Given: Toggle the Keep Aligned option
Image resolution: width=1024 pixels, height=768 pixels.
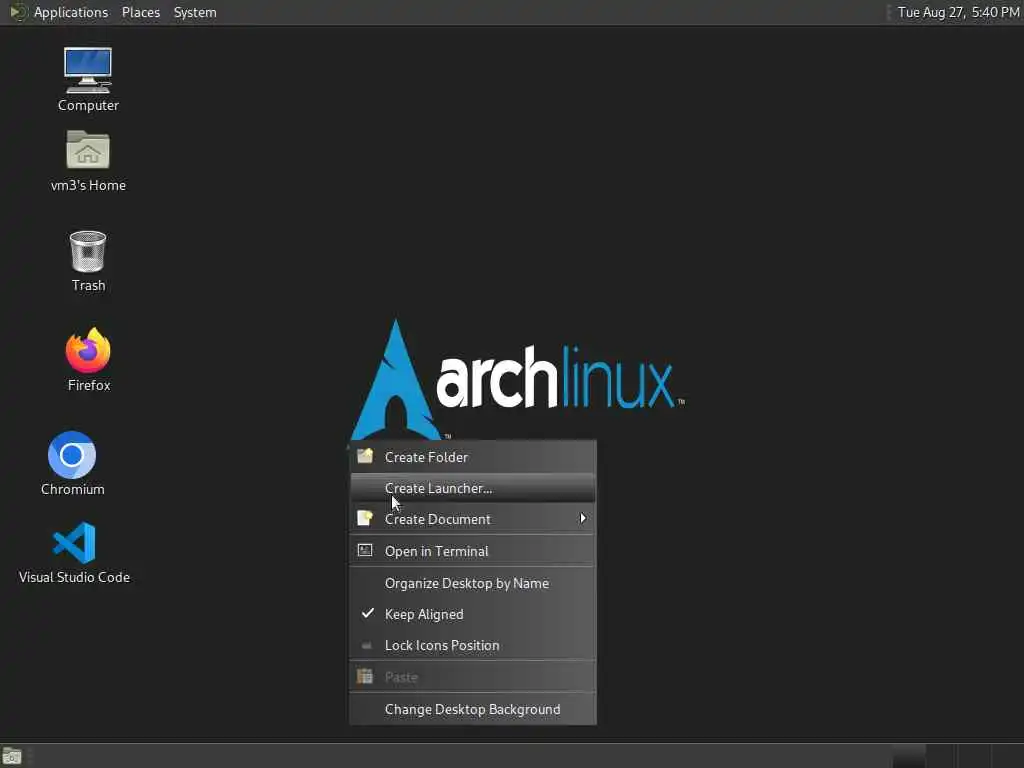Looking at the screenshot, I should point(473,615).
